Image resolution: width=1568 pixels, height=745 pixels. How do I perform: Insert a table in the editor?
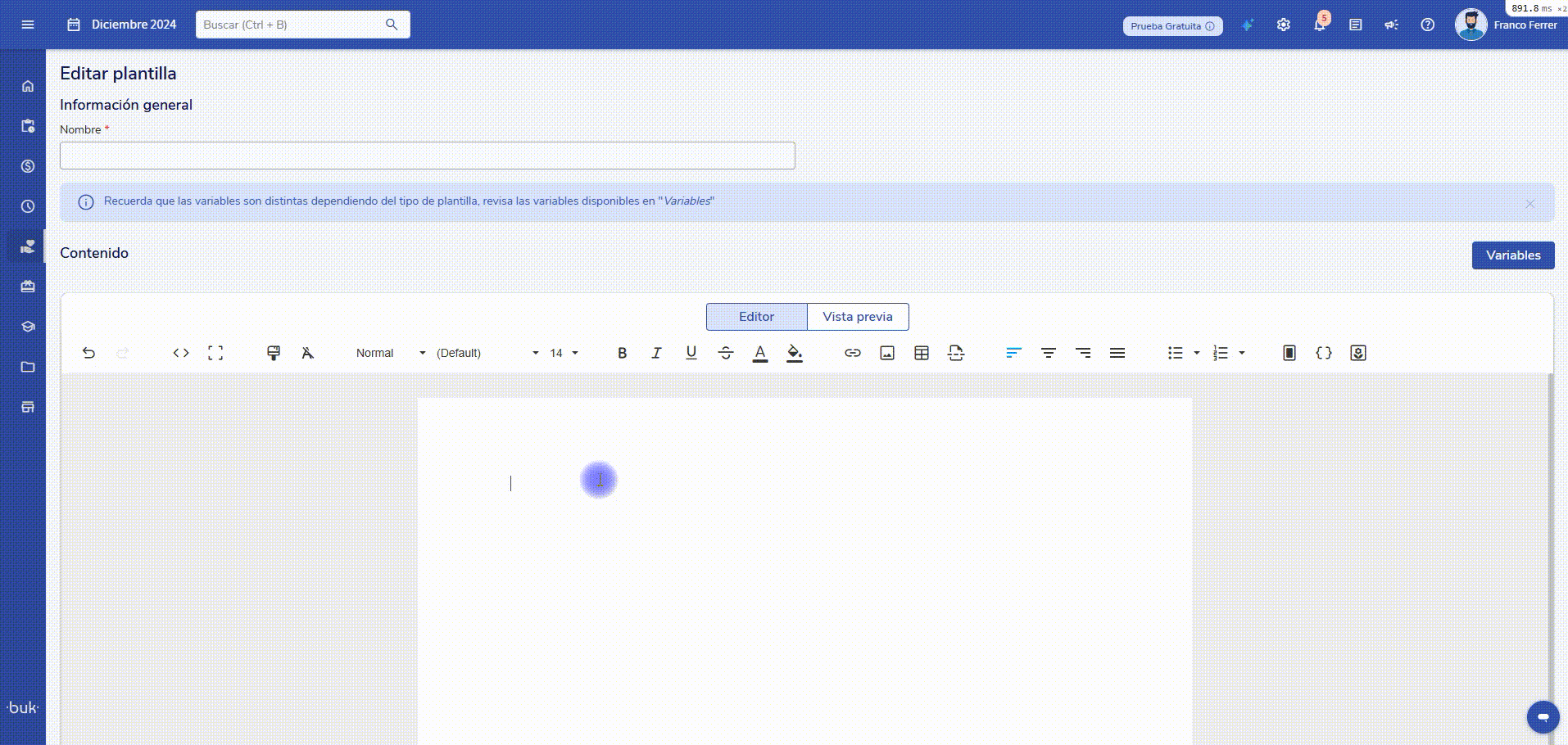pyautogui.click(x=922, y=353)
